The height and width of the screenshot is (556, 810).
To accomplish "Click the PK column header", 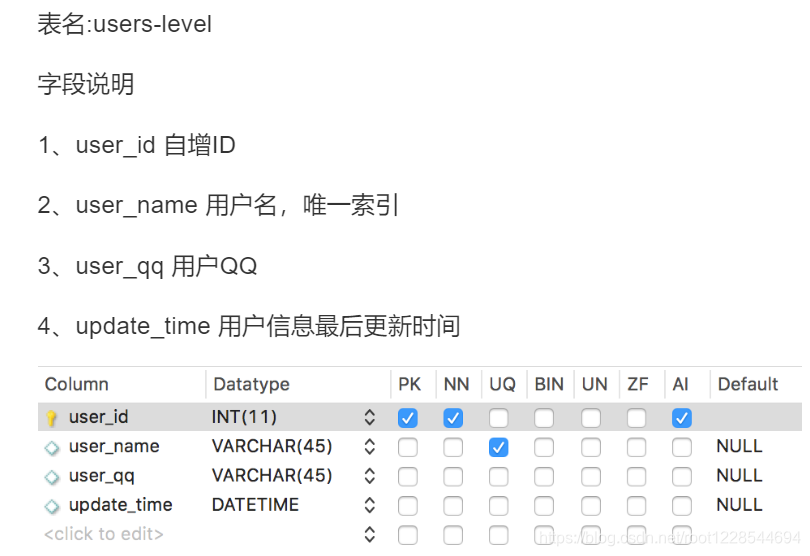I will point(410,384).
